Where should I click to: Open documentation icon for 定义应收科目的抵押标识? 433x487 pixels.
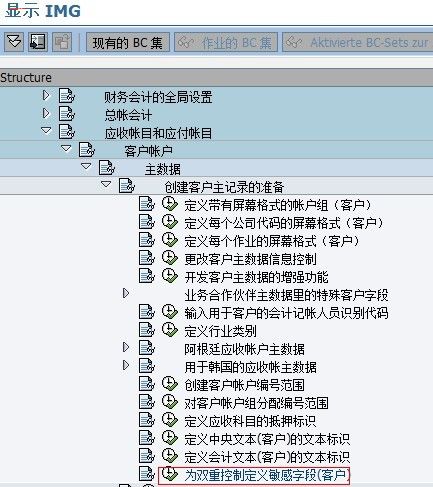coord(147,420)
